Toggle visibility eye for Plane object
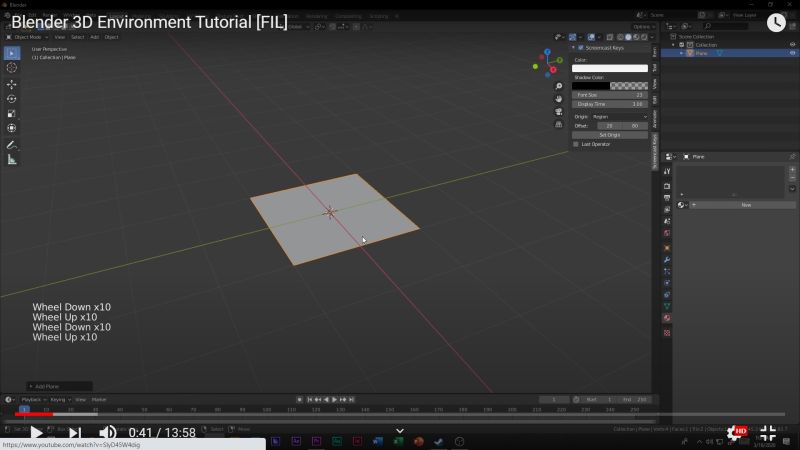 (792, 53)
